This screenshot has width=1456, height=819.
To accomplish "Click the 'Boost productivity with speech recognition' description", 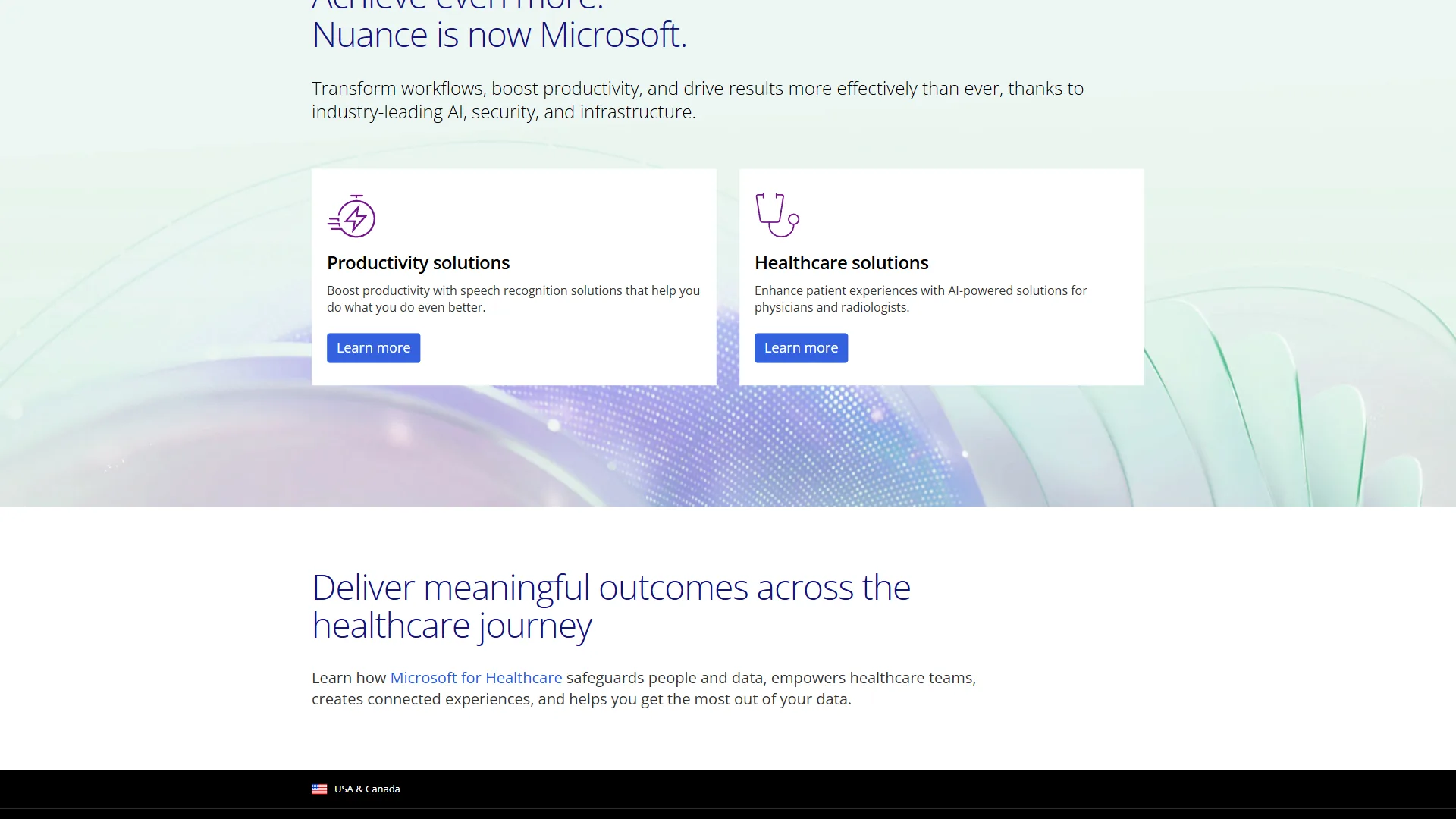I will pyautogui.click(x=513, y=299).
